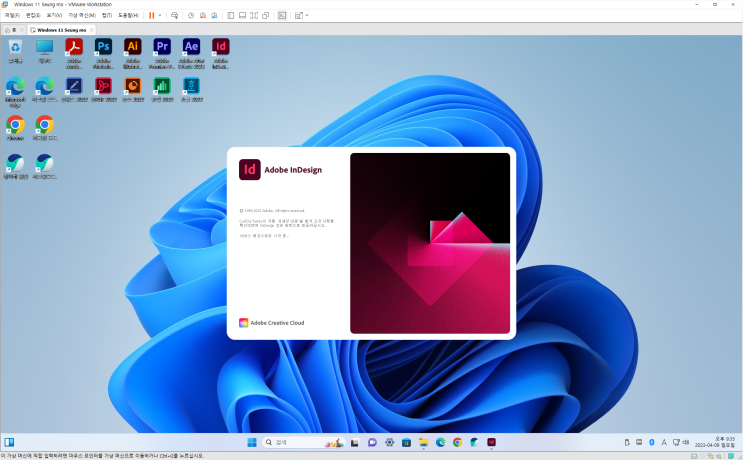Image resolution: width=743 pixels, height=460 pixels.
Task: Select the orange Hancom Show 2022 shortcut
Action: tap(133, 90)
